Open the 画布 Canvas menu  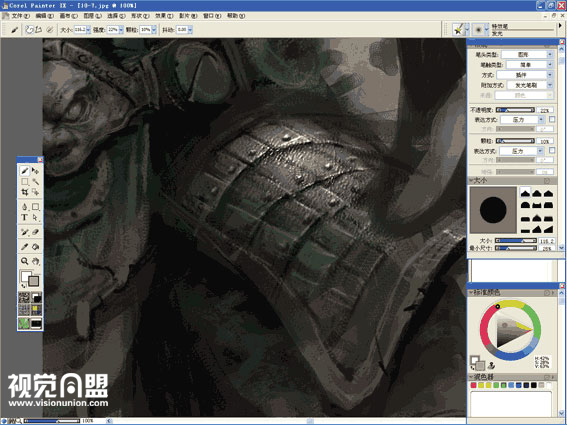(68, 16)
